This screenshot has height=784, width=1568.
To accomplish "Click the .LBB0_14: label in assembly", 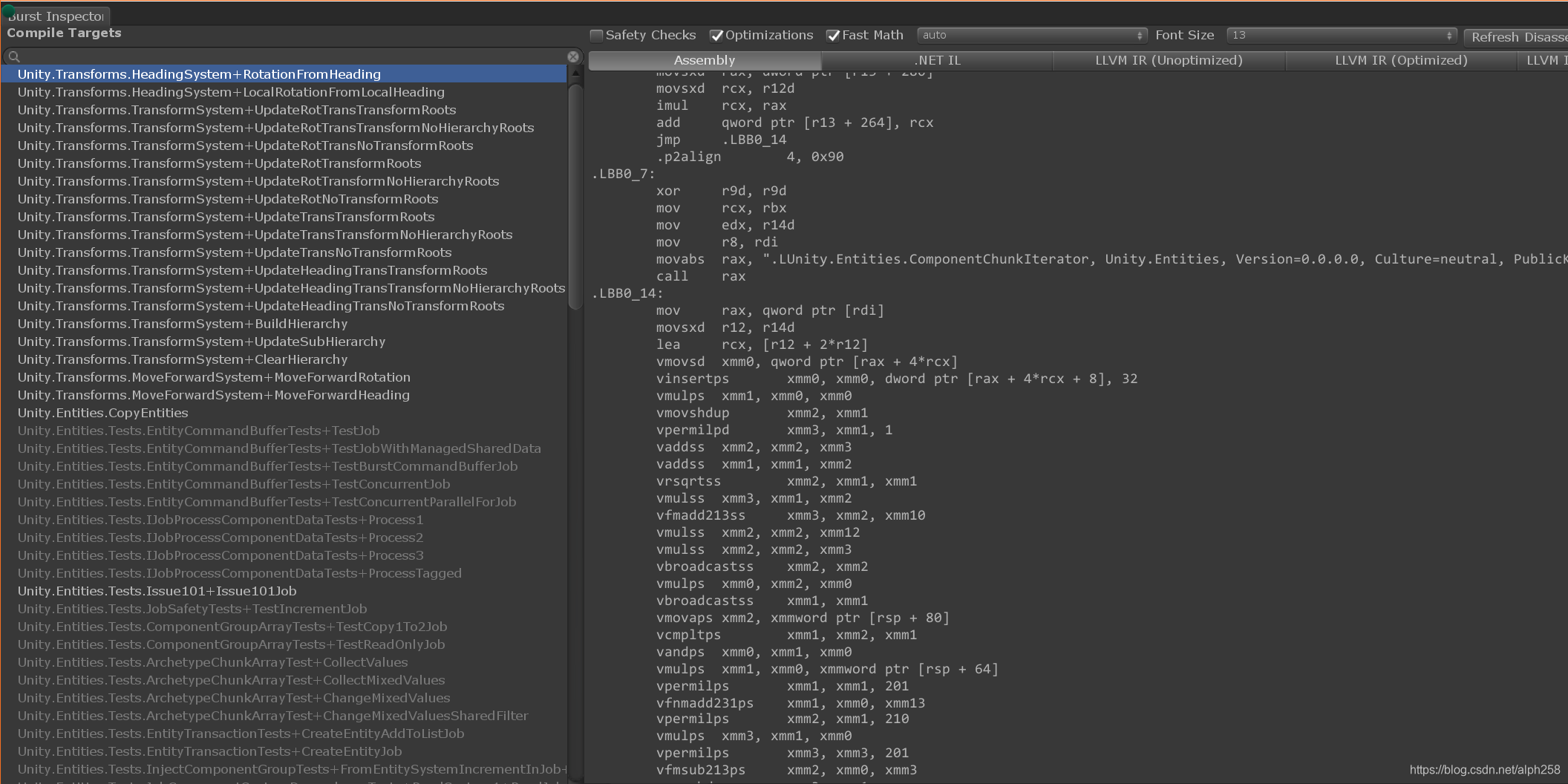I will click(627, 293).
